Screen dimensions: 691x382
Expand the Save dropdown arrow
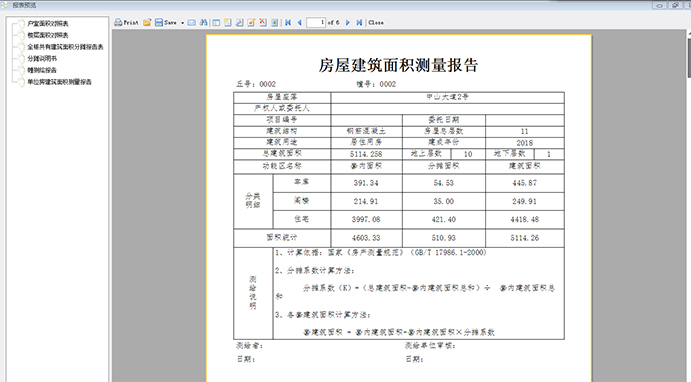[182, 23]
